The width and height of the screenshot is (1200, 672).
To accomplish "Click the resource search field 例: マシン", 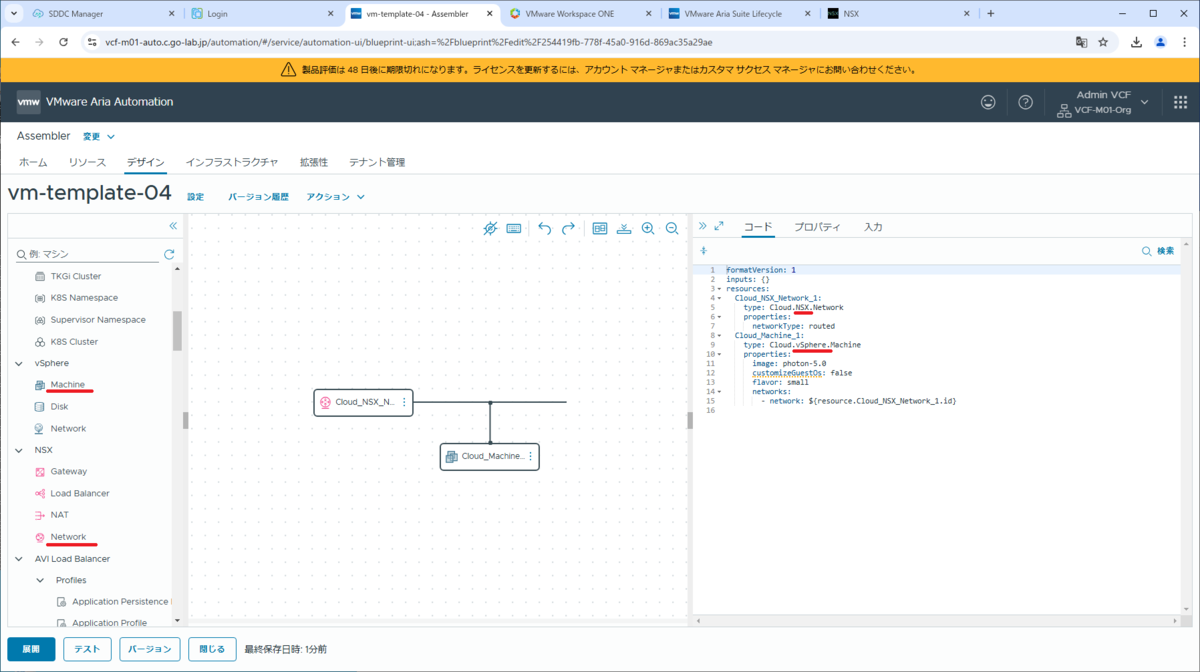I will click(86, 254).
